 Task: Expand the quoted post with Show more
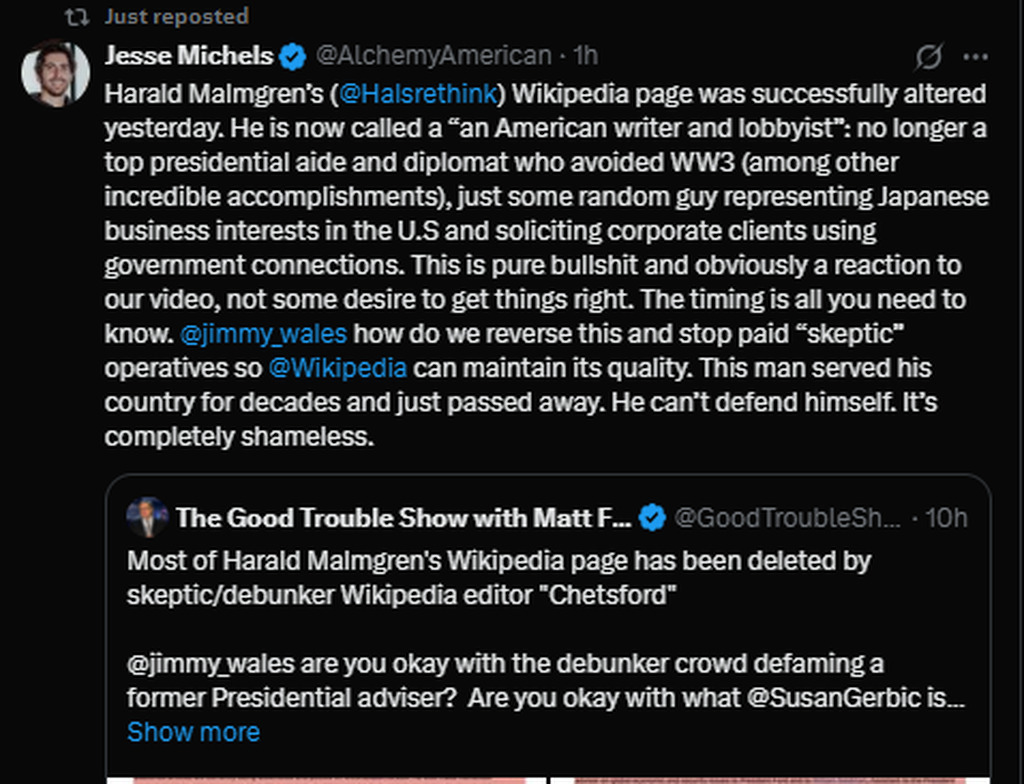coord(193,732)
